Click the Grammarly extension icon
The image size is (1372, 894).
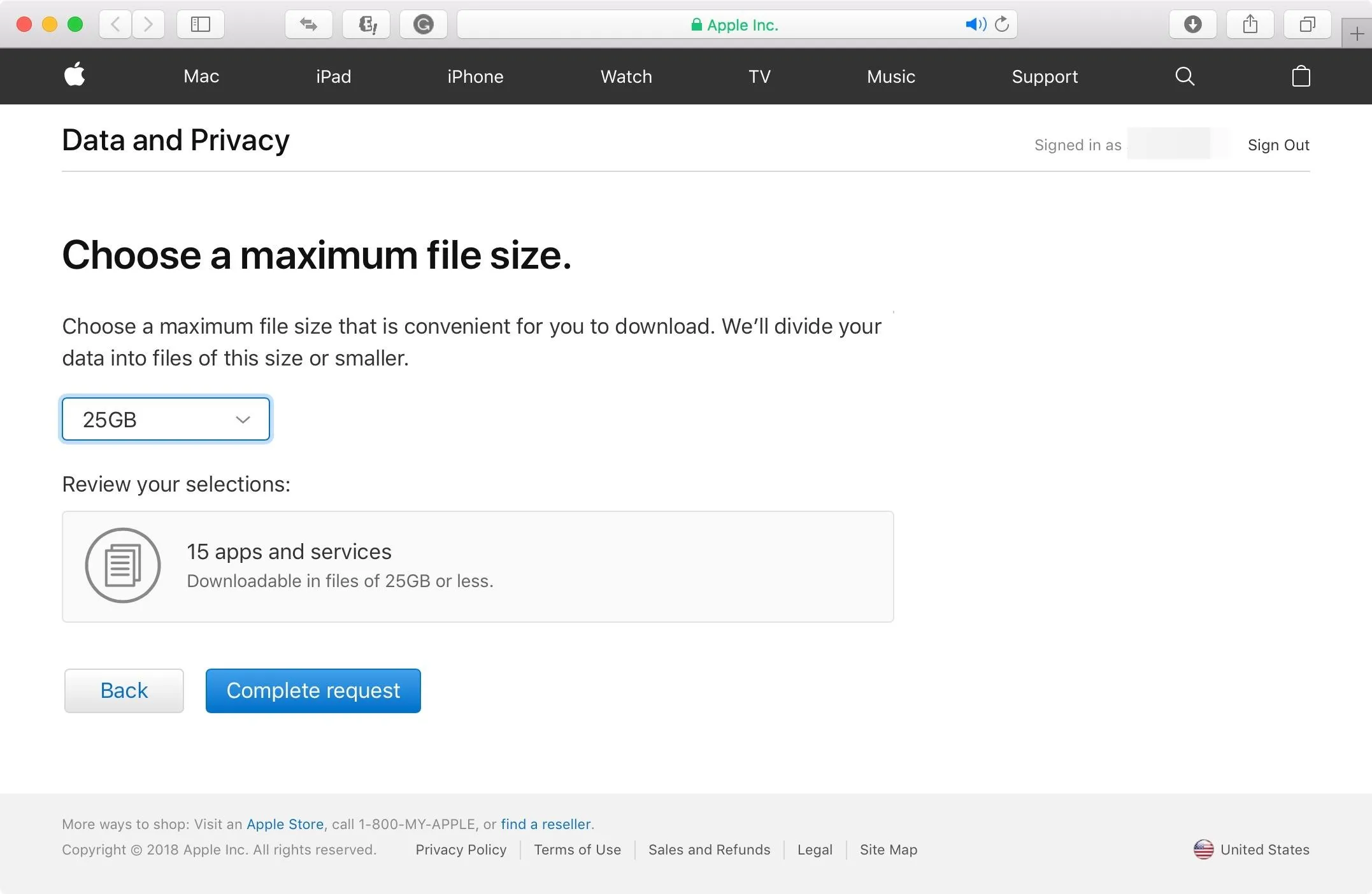[x=423, y=24]
